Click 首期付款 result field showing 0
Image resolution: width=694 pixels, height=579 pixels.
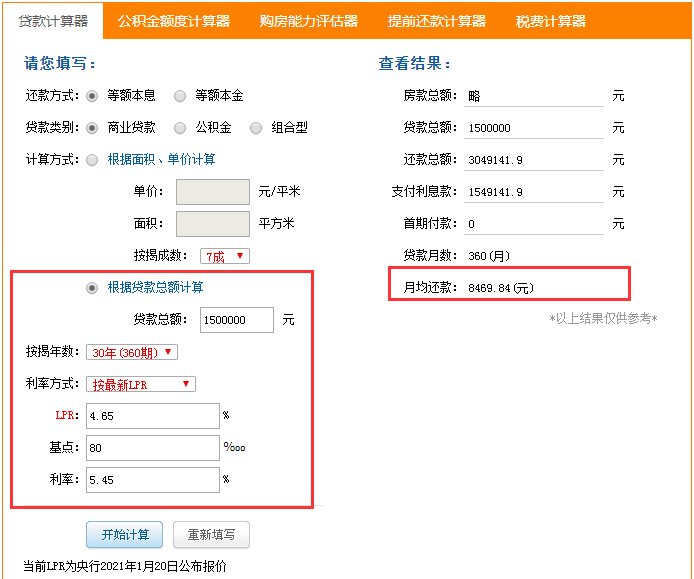(534, 224)
